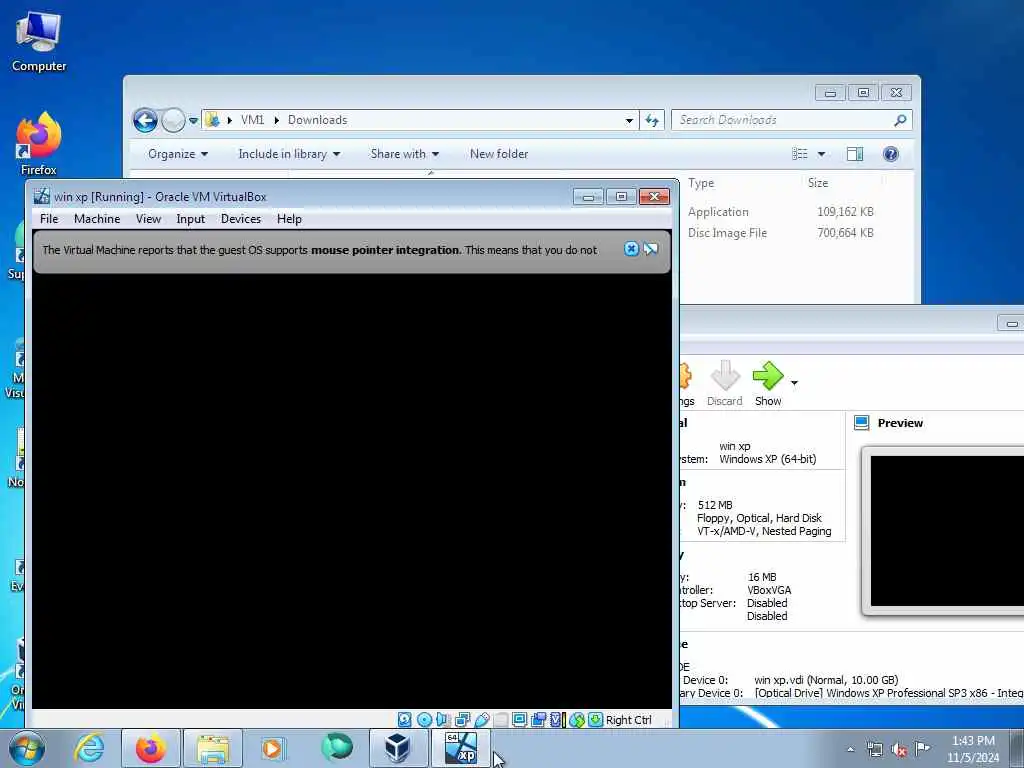This screenshot has height=768, width=1024.
Task: Open the Help menu
Action: [x=289, y=219]
